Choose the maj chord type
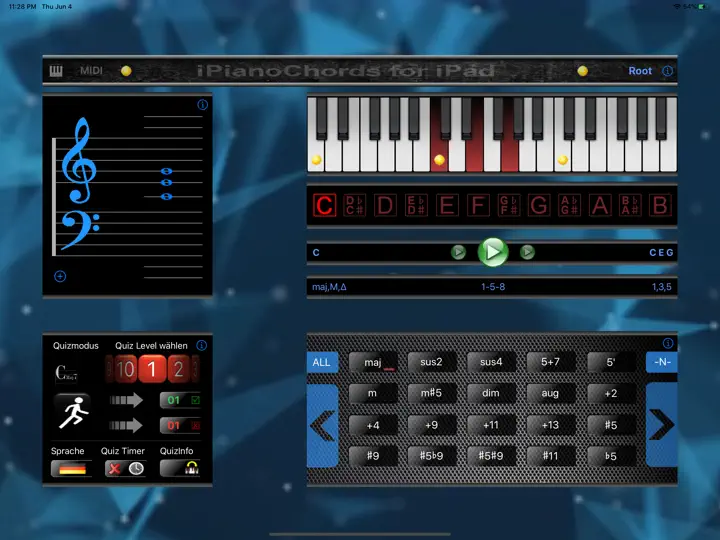The height and width of the screenshot is (540, 720). (373, 362)
